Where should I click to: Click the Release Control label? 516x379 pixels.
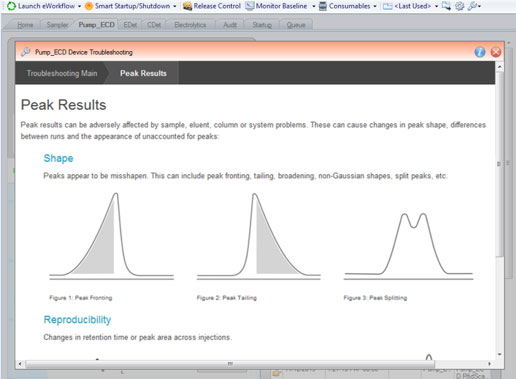click(x=217, y=6)
